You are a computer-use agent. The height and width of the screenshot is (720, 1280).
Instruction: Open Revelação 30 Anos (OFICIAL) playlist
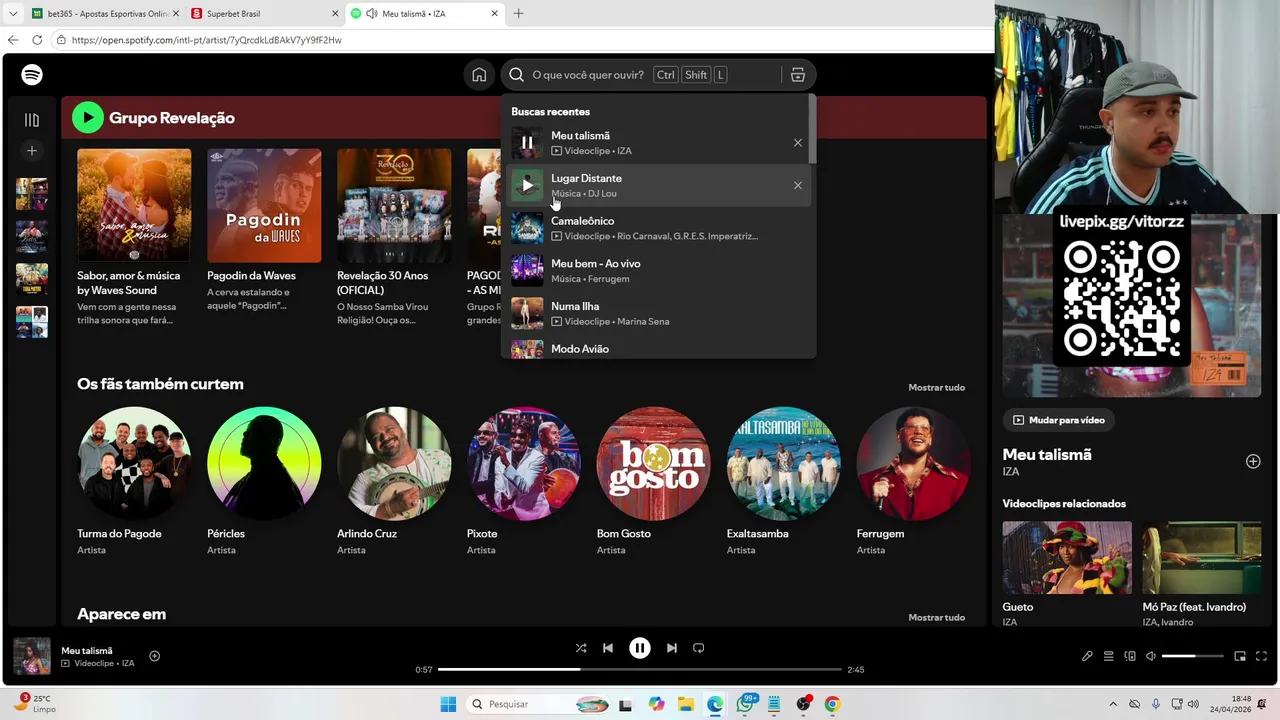[x=394, y=237]
